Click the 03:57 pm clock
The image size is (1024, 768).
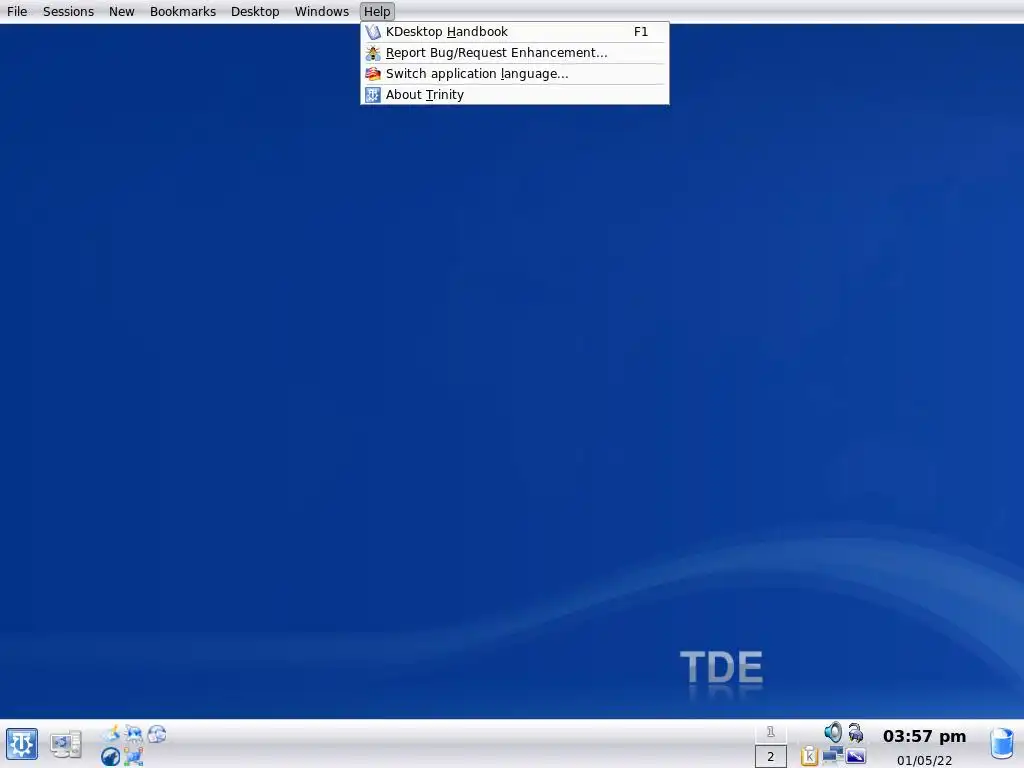coord(924,736)
